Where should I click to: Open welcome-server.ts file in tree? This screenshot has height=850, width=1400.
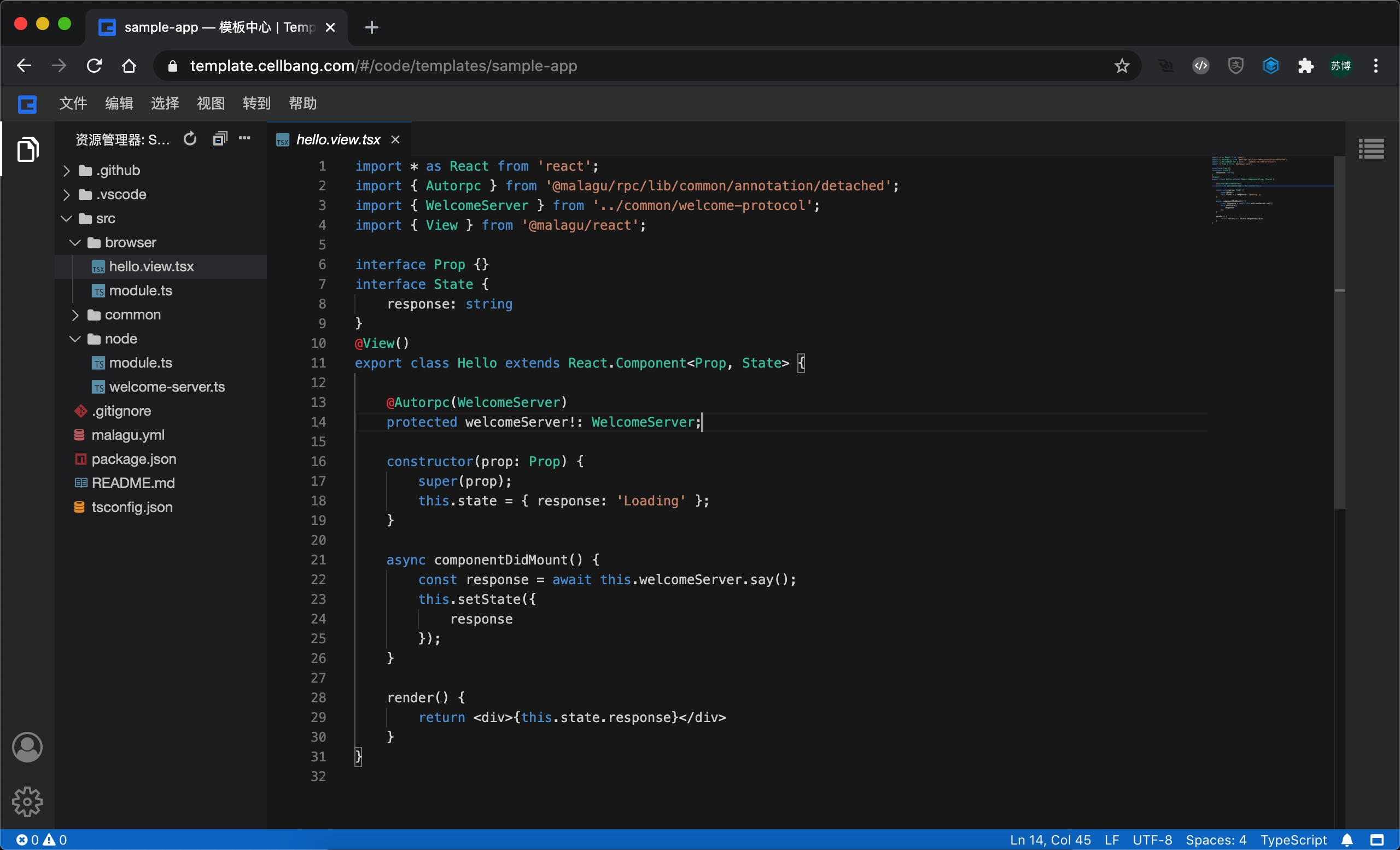(166, 387)
